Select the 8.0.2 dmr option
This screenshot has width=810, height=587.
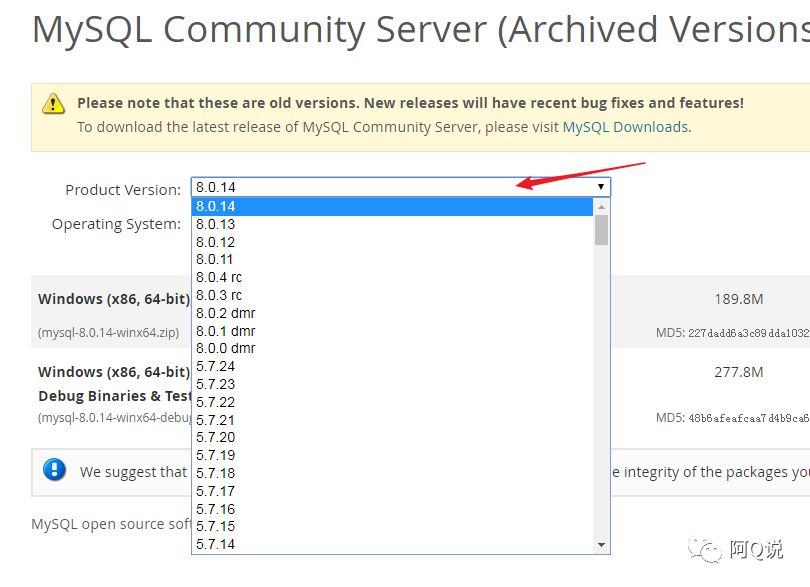click(393, 313)
